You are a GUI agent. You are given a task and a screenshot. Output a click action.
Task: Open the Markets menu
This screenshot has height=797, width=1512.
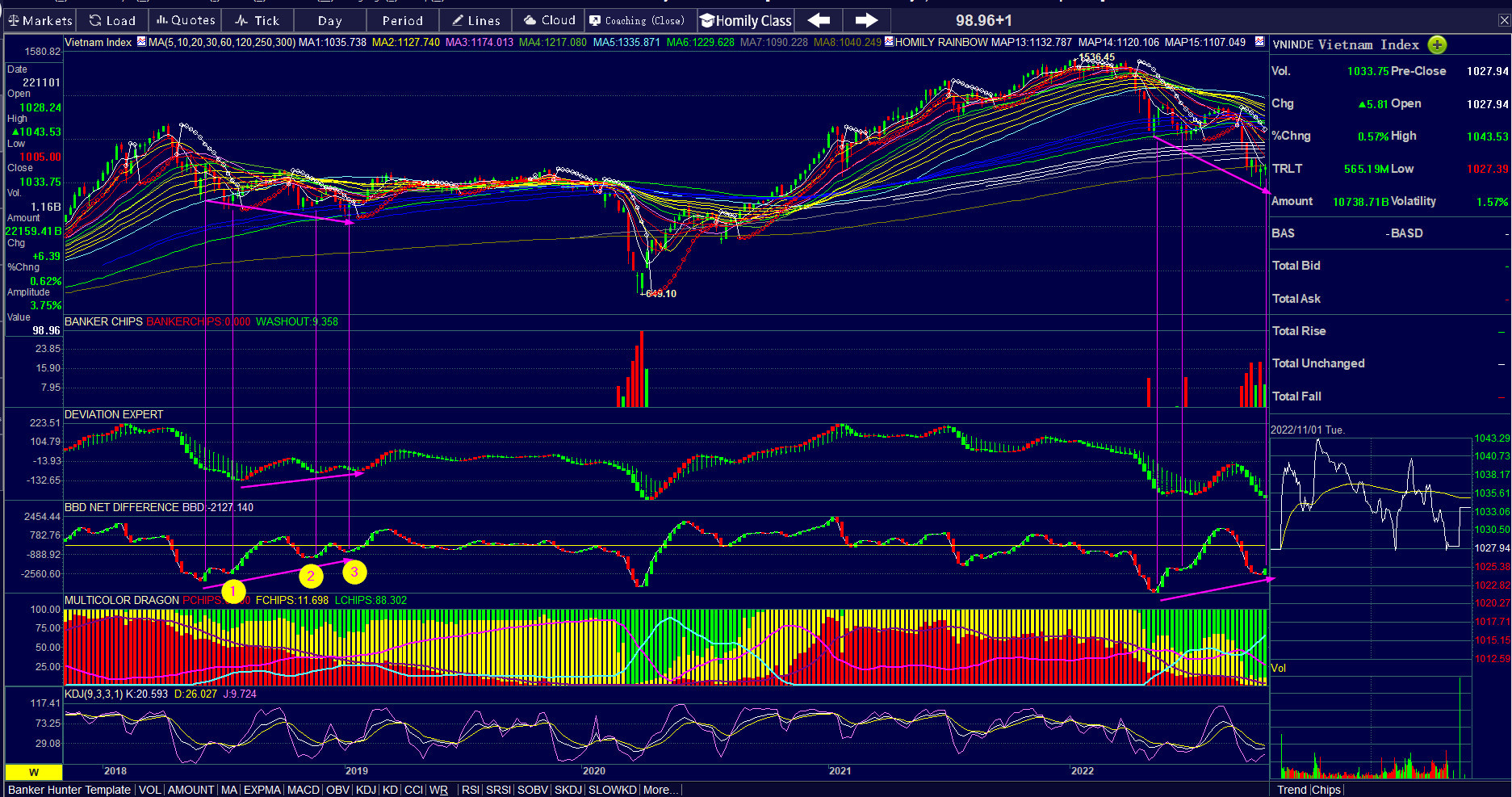[40, 20]
